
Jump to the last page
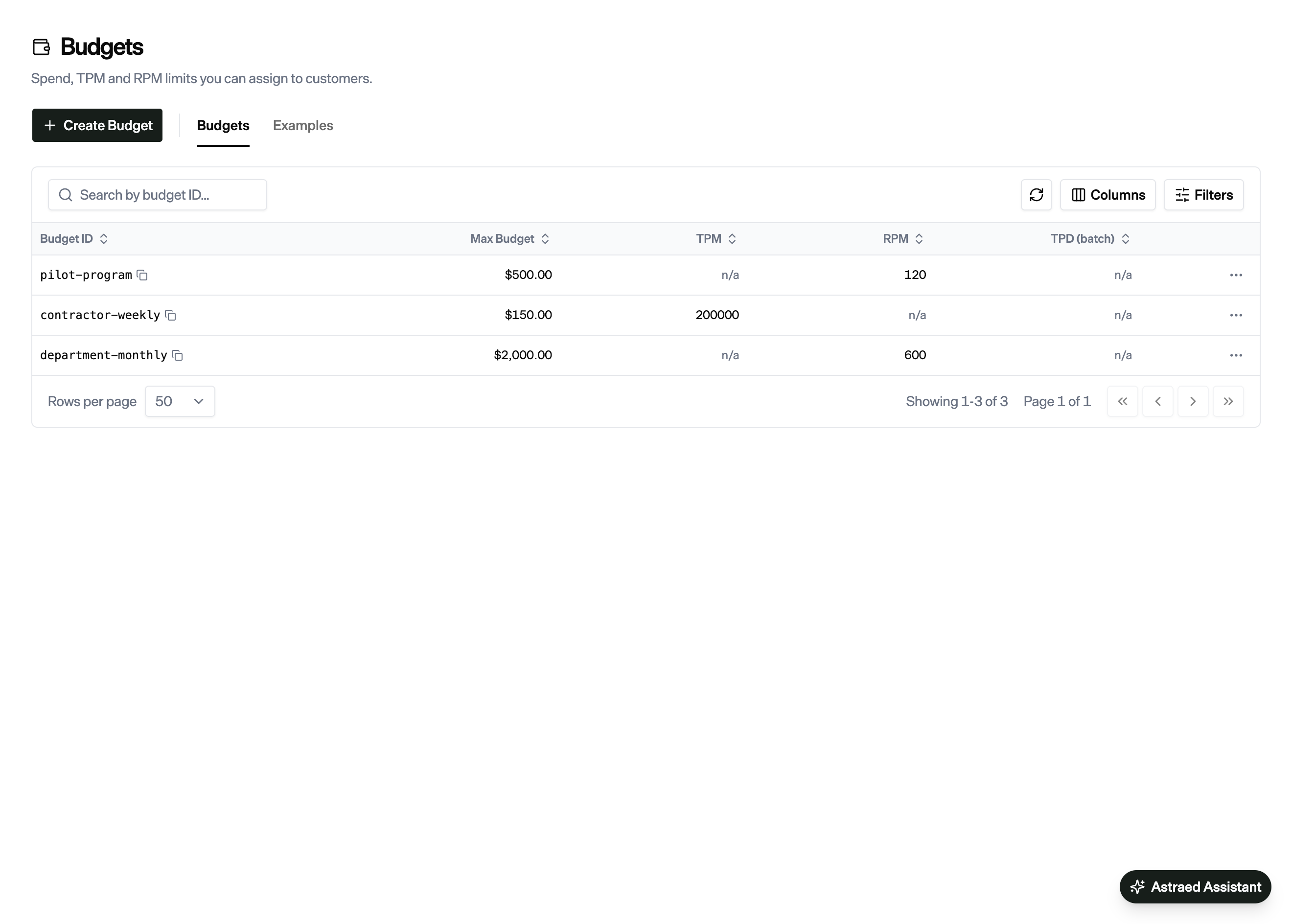1228,401
